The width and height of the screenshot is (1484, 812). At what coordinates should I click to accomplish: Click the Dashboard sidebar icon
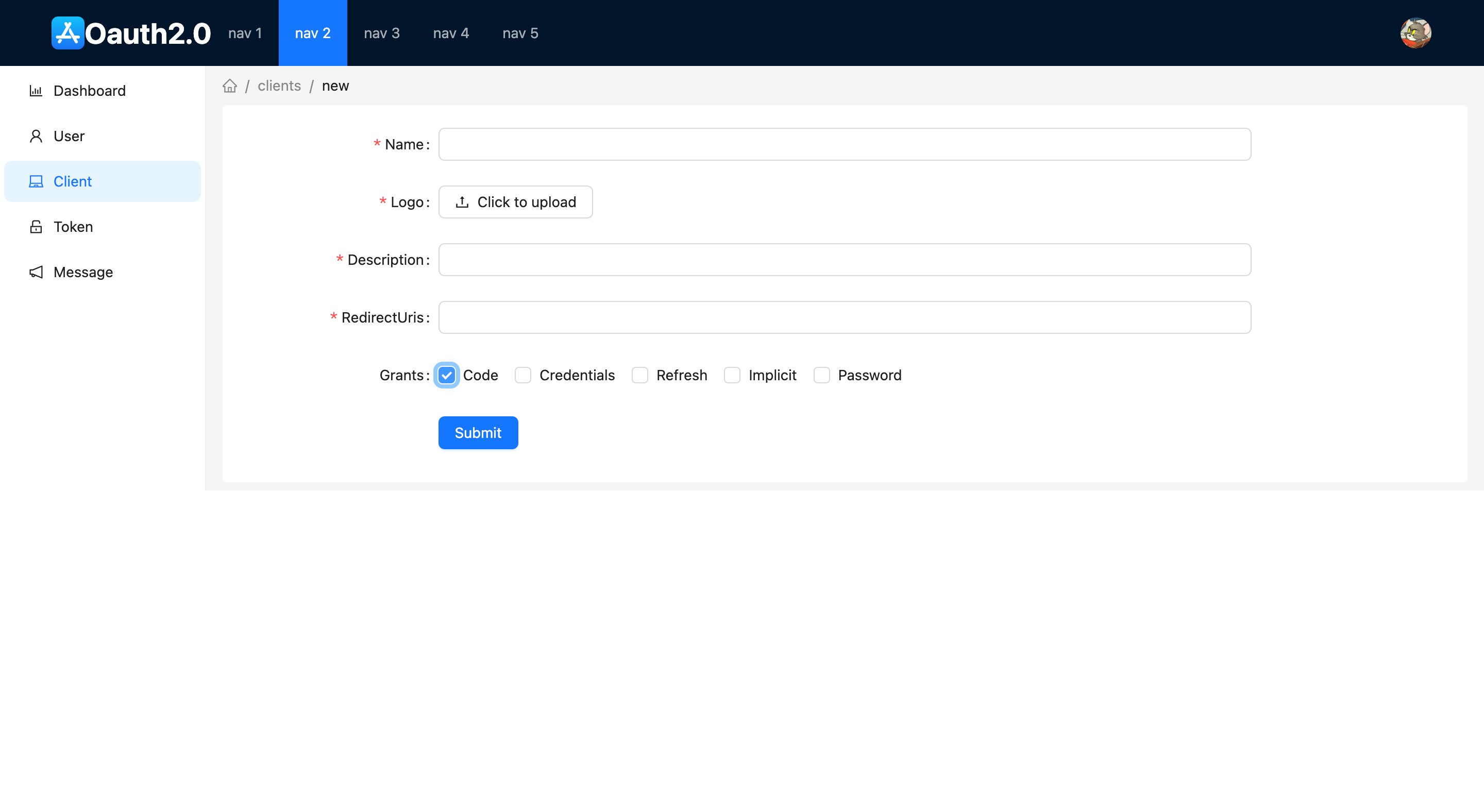point(35,90)
